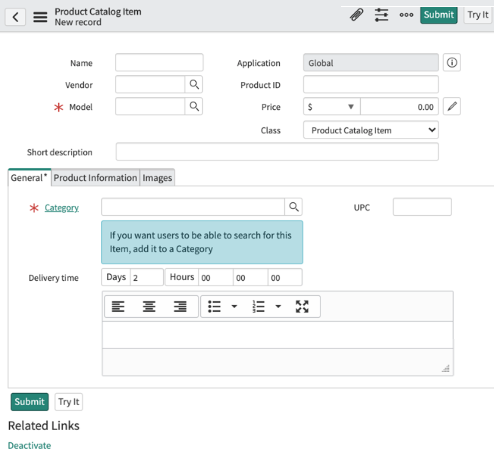Image resolution: width=494 pixels, height=455 pixels.
Task: Open the personalize form sliders icon
Action: click(x=381, y=15)
